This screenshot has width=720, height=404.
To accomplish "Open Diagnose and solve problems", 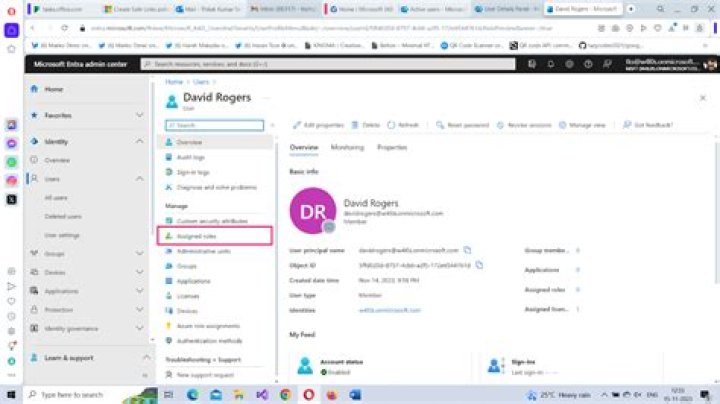I will [x=216, y=187].
